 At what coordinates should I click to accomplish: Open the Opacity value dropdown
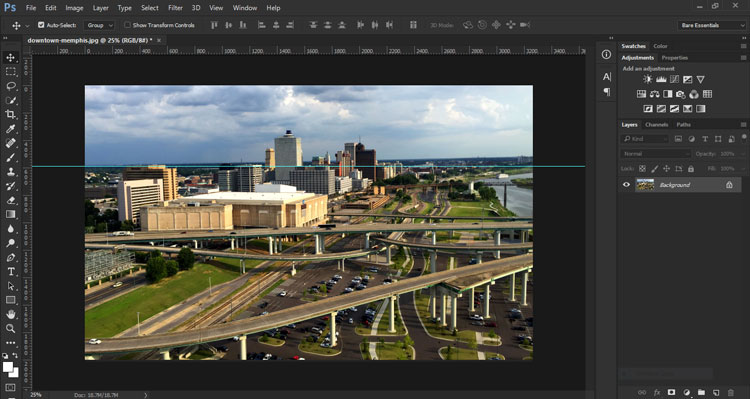click(x=743, y=154)
